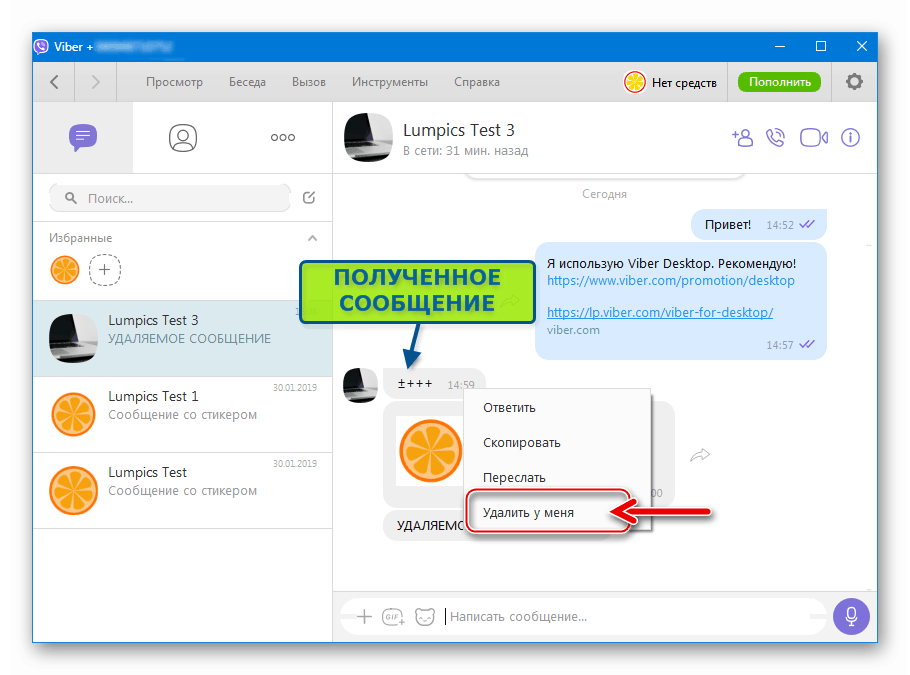Go forward with the right arrow
This screenshot has height=675, width=910.
96,82
